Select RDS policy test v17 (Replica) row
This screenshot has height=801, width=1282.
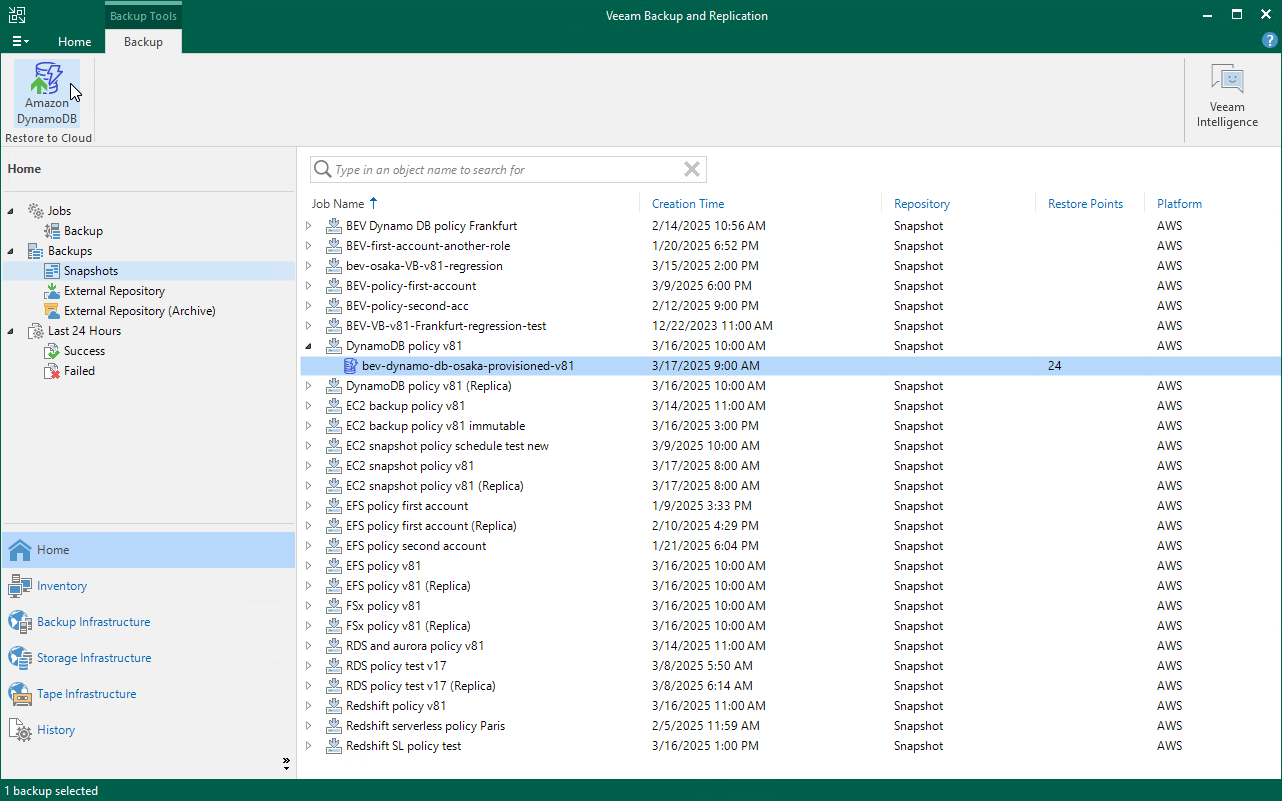(790, 686)
